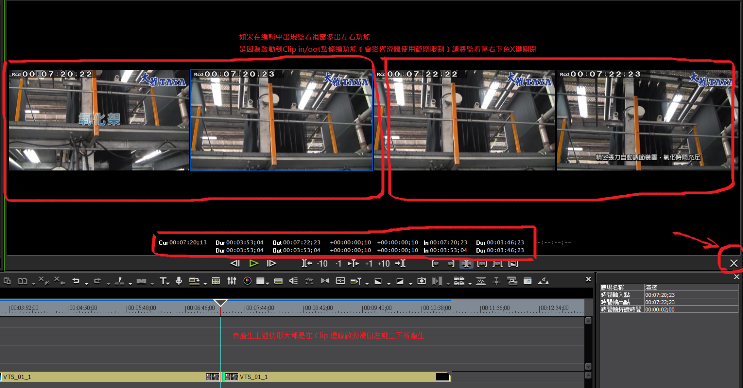The height and width of the screenshot is (388, 743).
Task: Open the title creation T dropdown
Action: [x=163, y=281]
